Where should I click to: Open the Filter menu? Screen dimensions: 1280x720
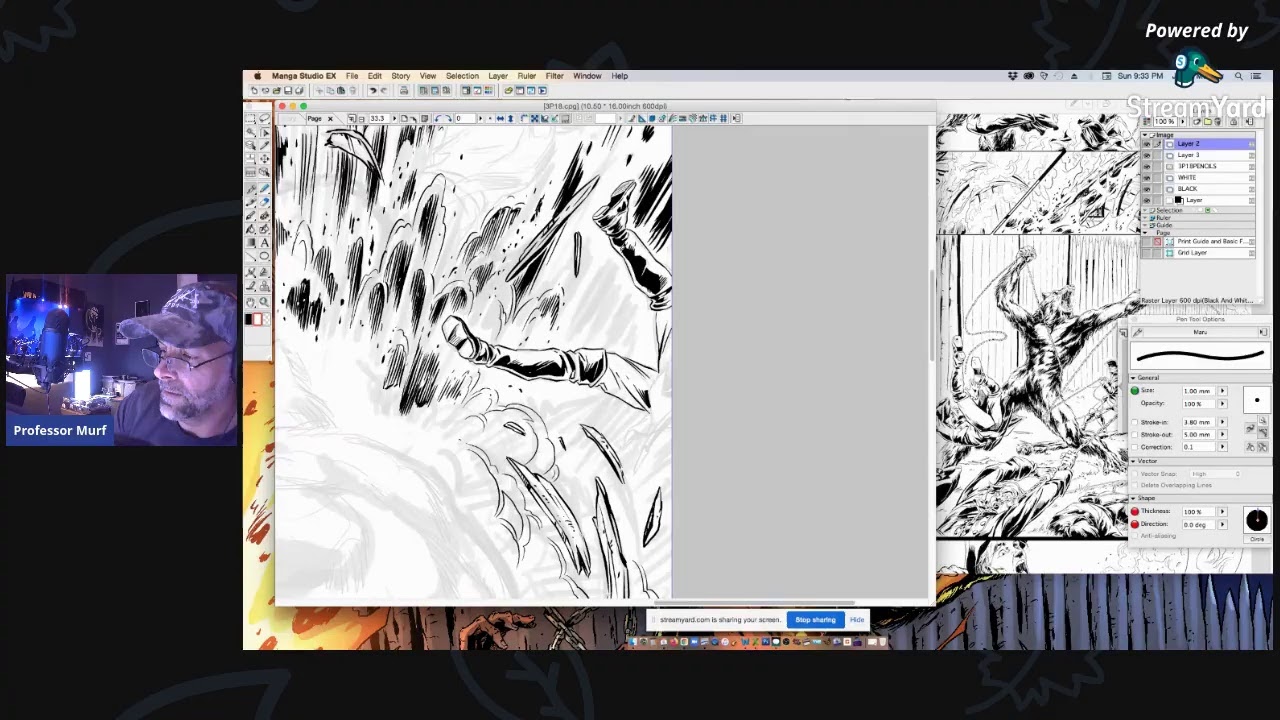(554, 76)
